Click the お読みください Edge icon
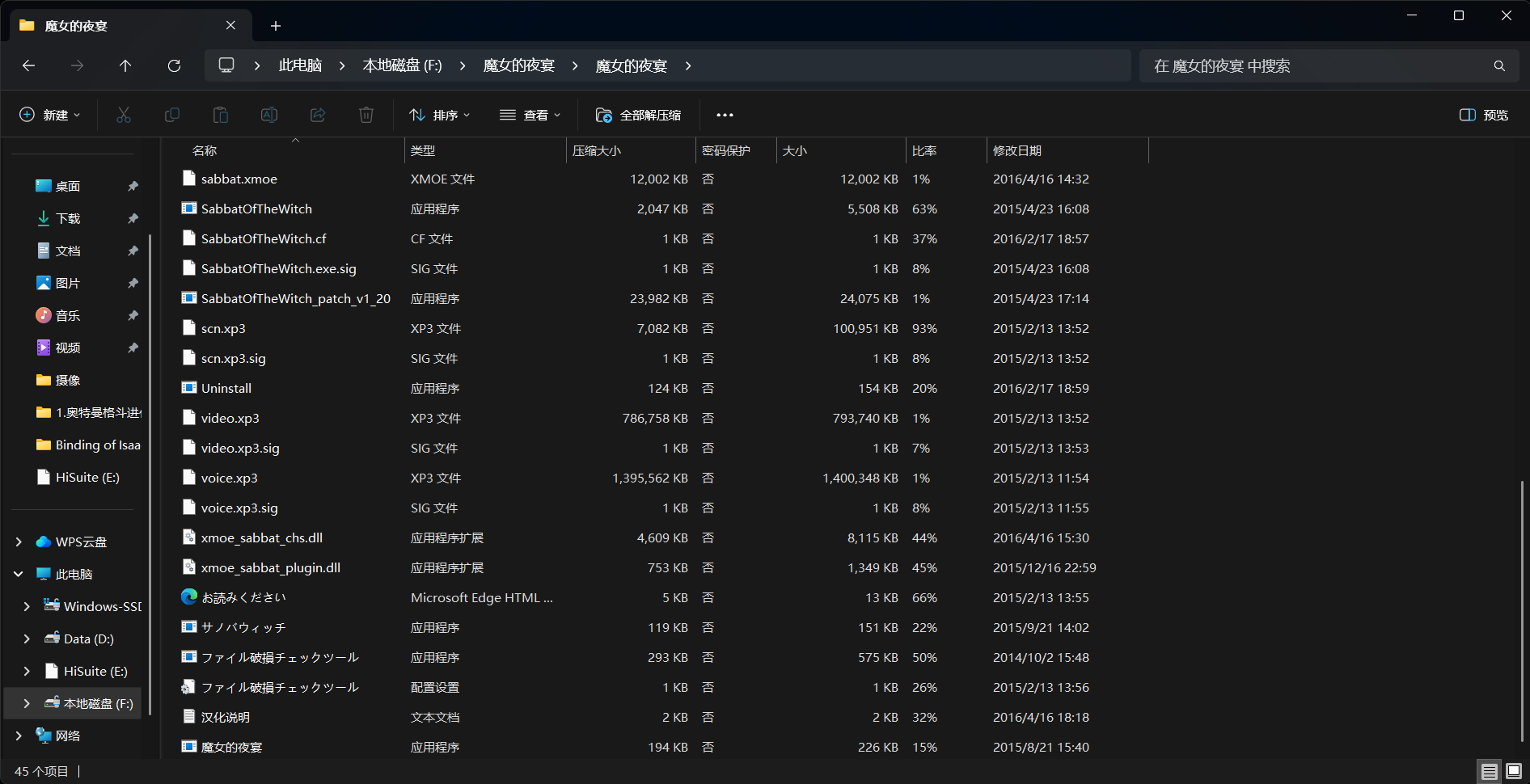Viewport: 1530px width, 784px height. click(189, 597)
